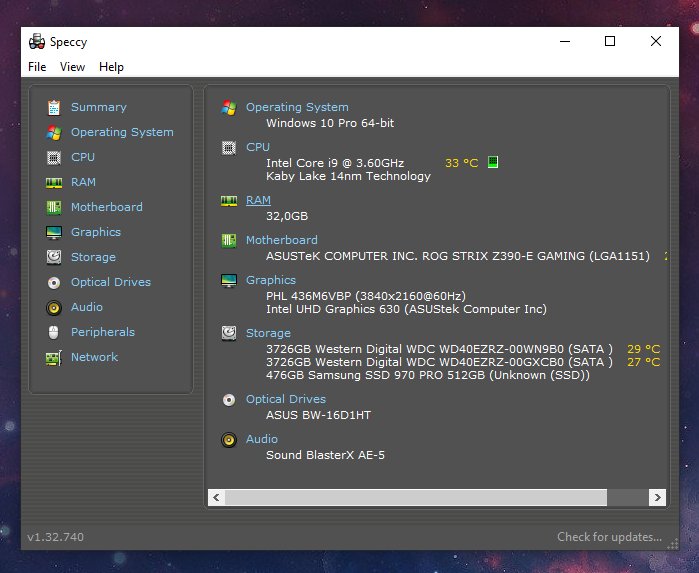
Task: Click the Storage drive icon in summary pane
Action: pyautogui.click(x=229, y=333)
